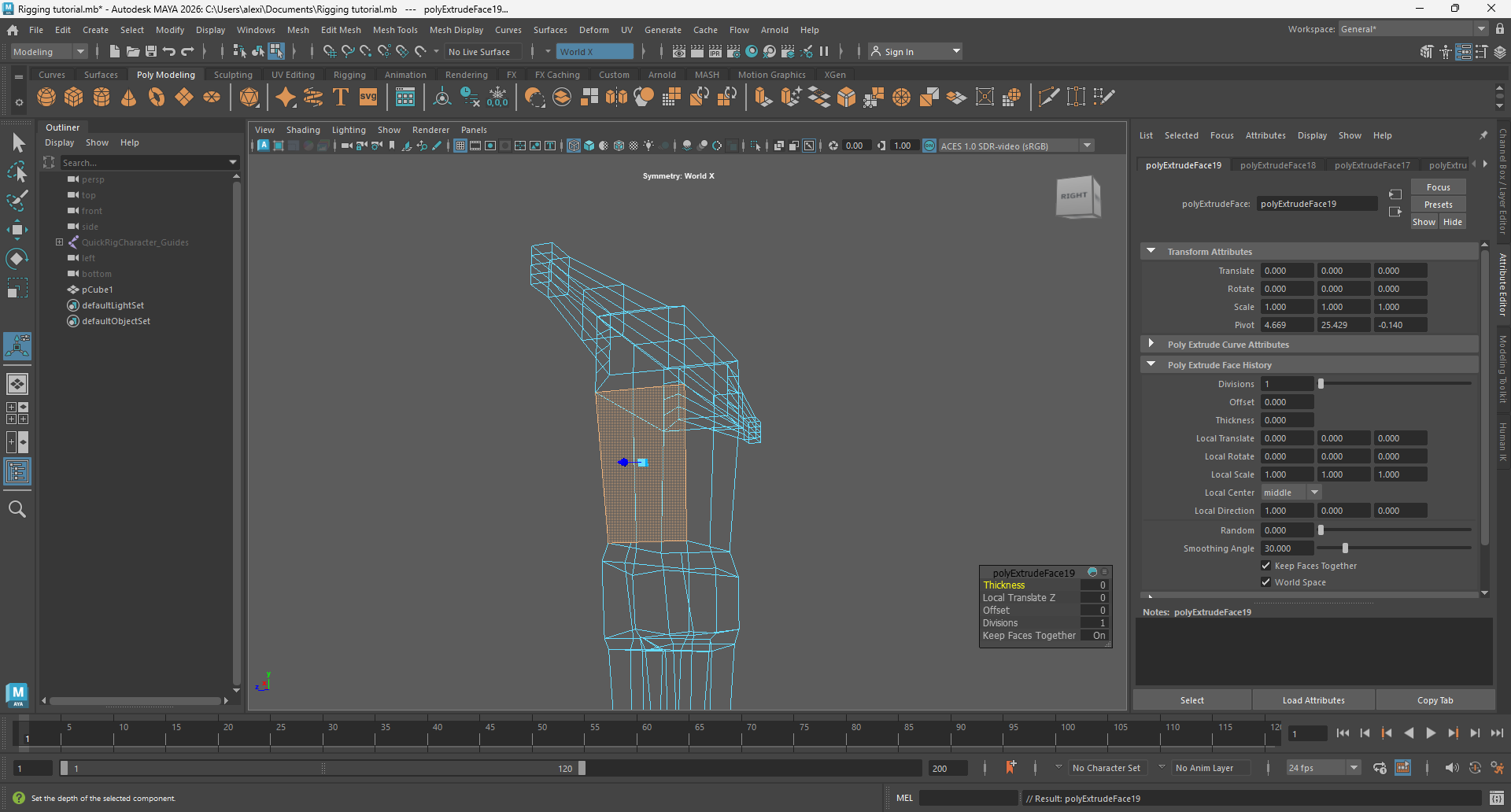1511x812 pixels.
Task: Select the Rotate tool in Tool Box
Action: [x=17, y=259]
